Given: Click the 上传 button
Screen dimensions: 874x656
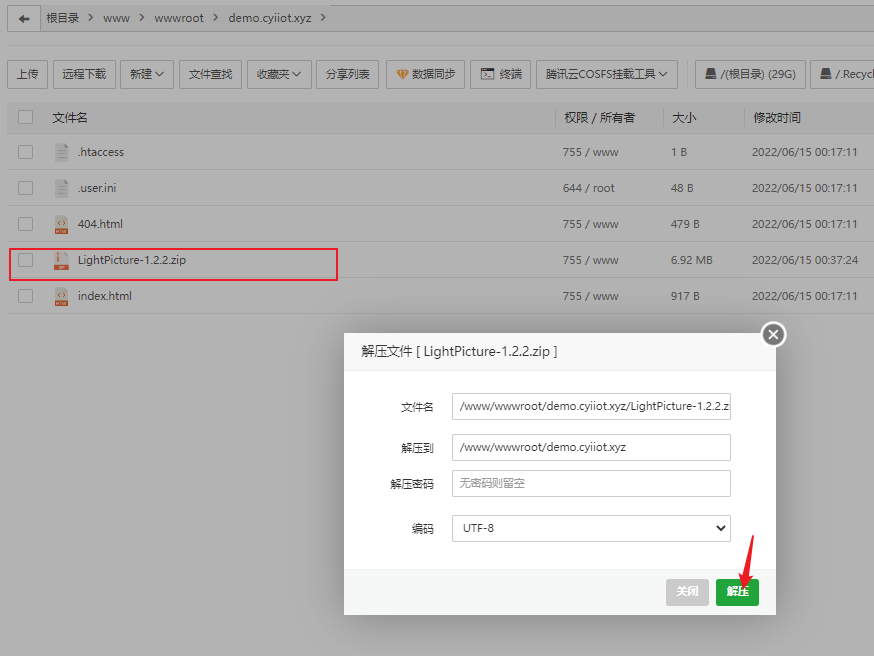Looking at the screenshot, I should pos(27,74).
